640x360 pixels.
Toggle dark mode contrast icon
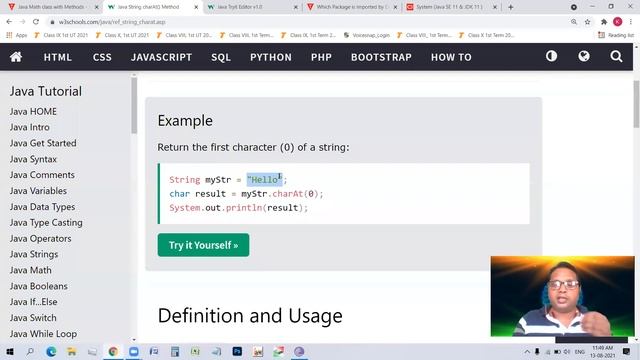click(x=551, y=56)
